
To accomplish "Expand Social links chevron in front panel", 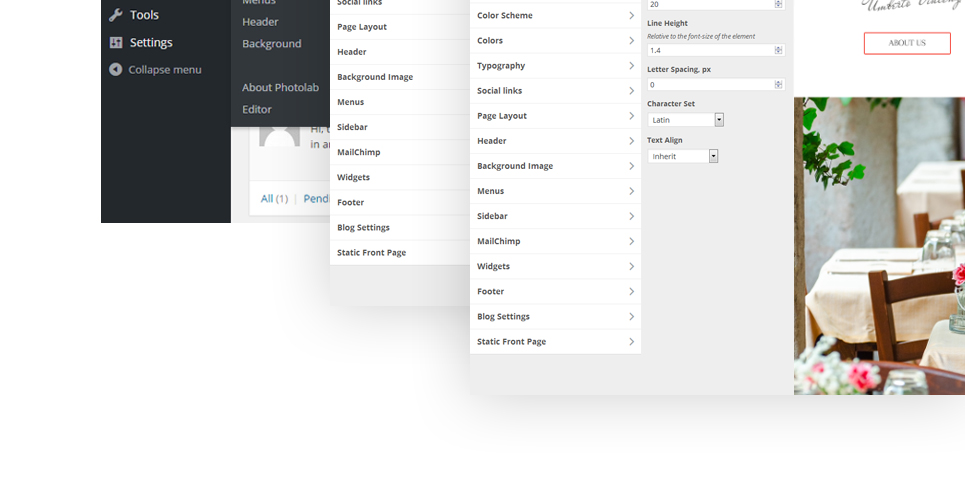I will 631,91.
